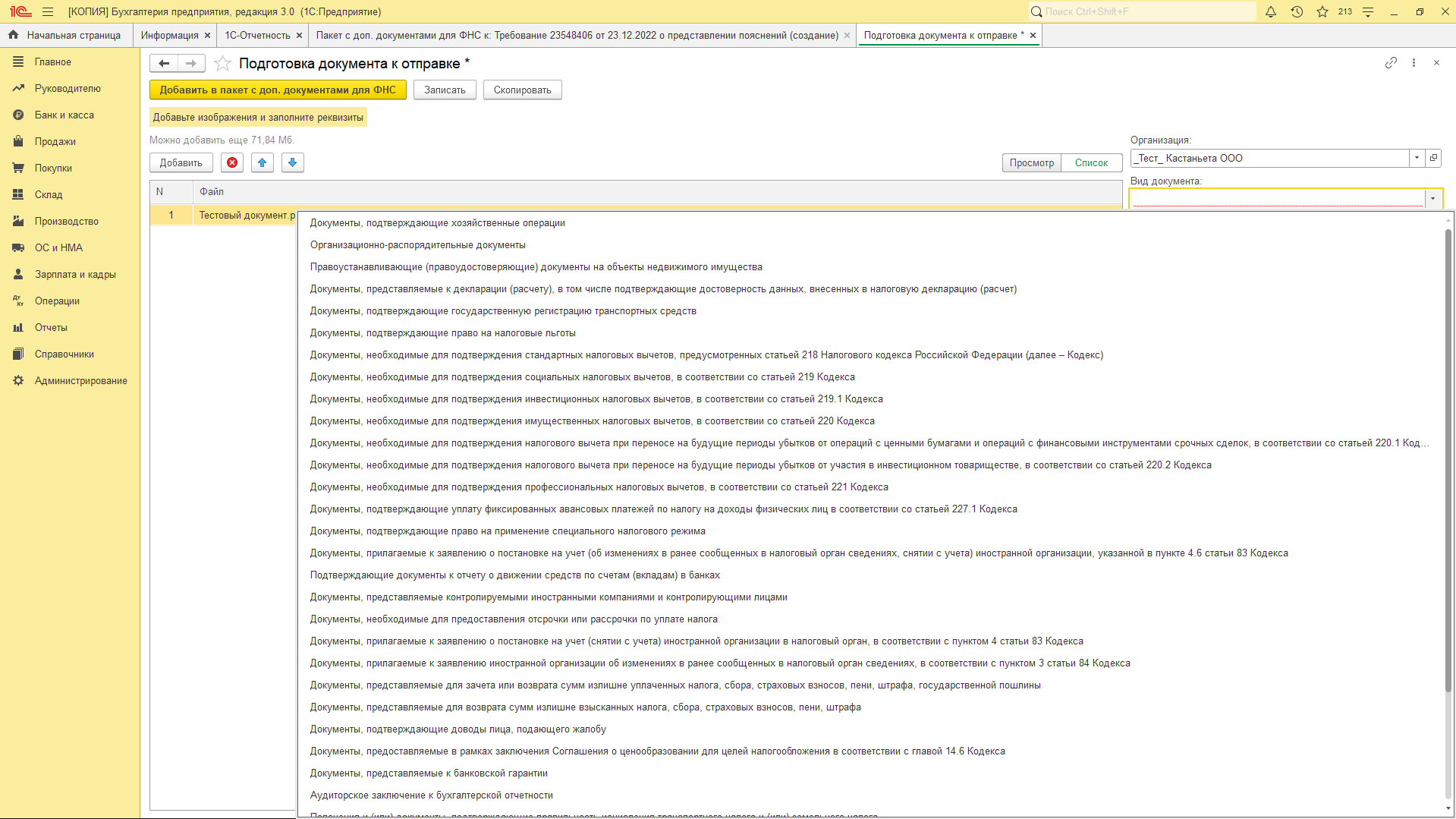Open the hamburger main menu icon
Viewport: 1456px width, 819px height.
pos(48,12)
